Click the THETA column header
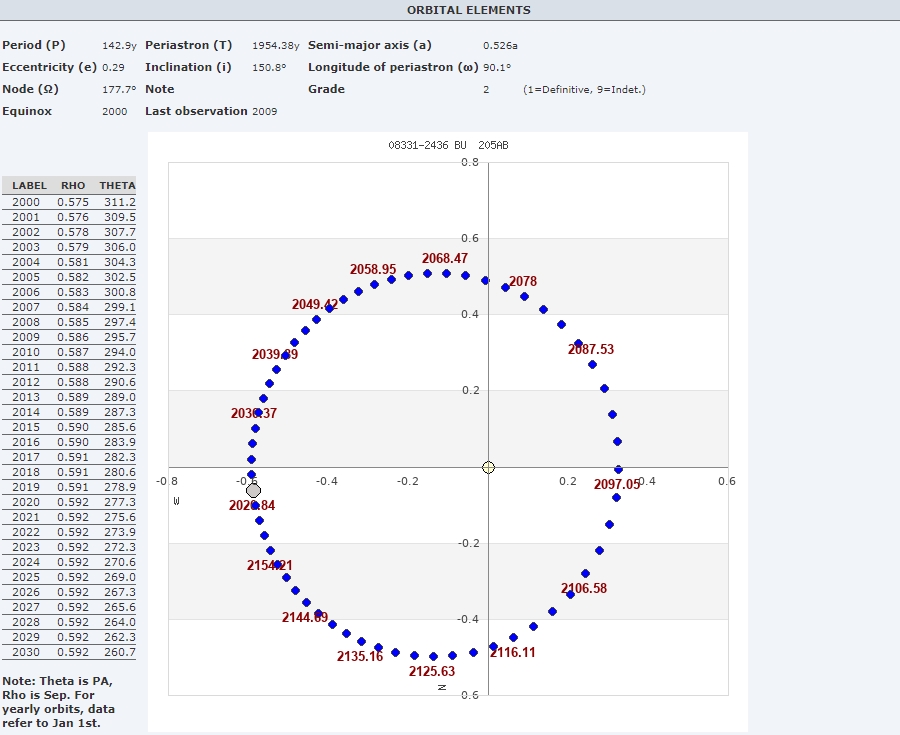Image resolution: width=900 pixels, height=735 pixels. point(117,186)
